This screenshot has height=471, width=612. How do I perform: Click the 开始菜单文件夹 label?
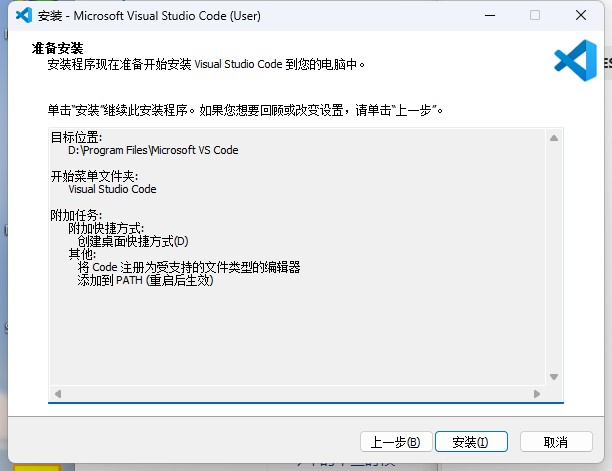tap(94, 176)
